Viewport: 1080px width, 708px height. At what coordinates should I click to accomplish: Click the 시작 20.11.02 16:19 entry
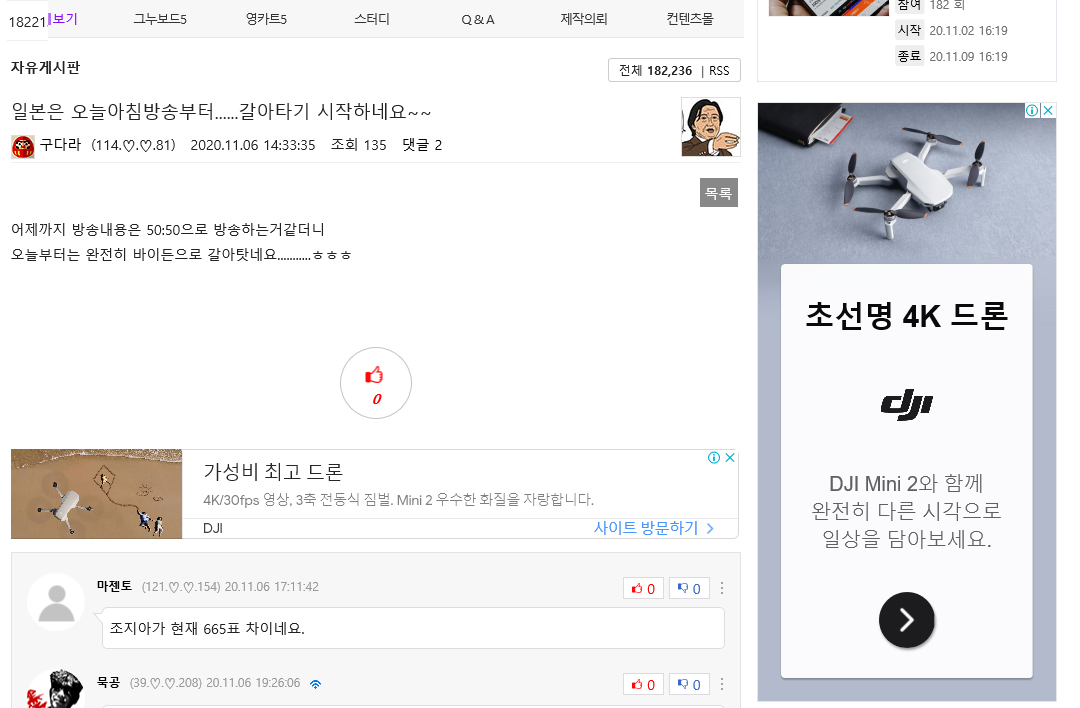point(952,30)
